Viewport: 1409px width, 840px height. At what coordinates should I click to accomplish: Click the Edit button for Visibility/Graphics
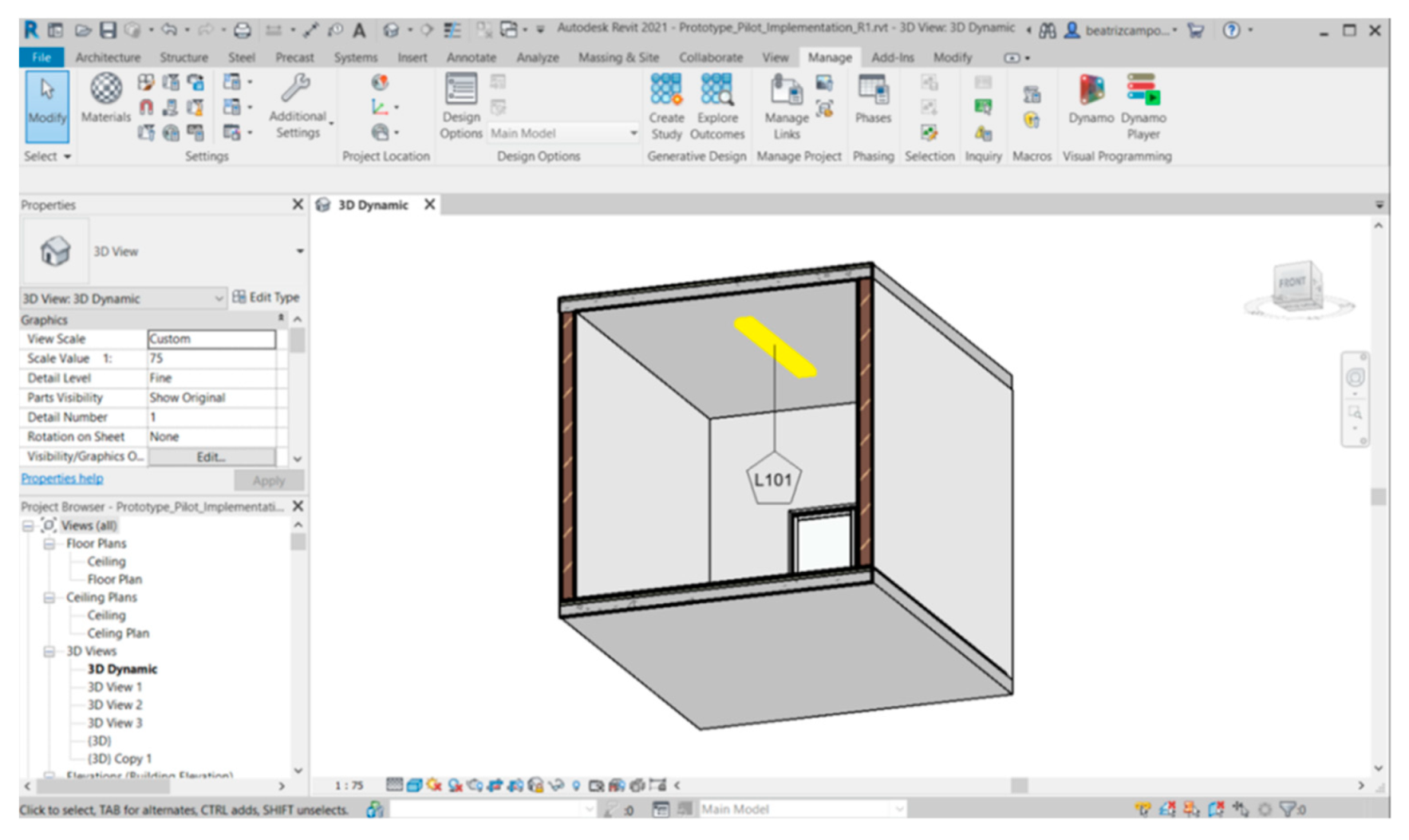click(211, 457)
